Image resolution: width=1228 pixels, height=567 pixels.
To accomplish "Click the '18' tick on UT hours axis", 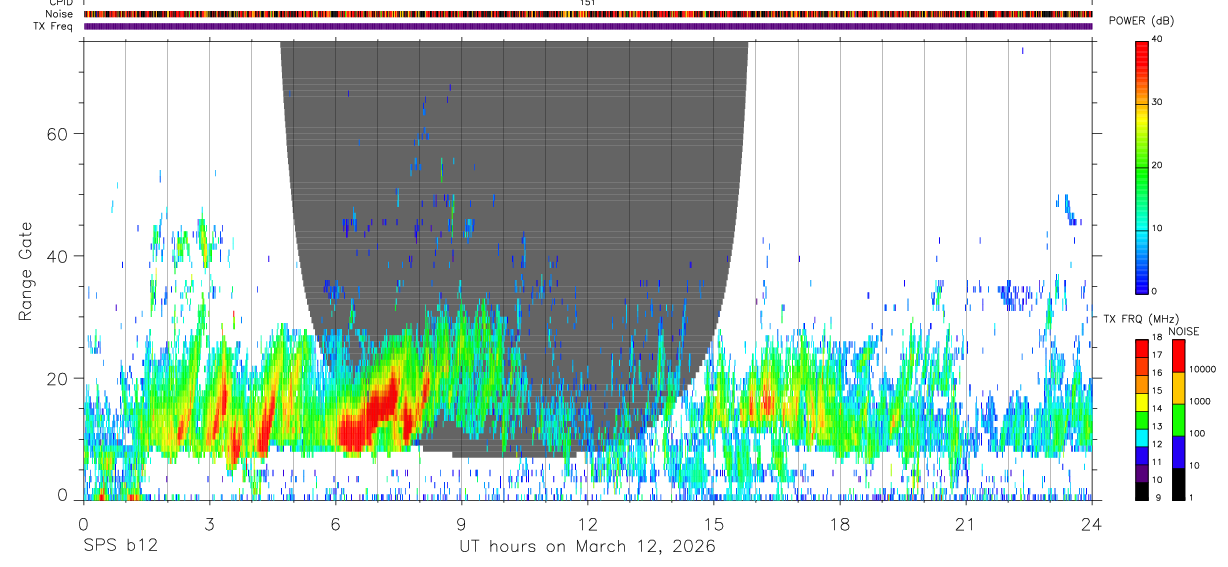I will click(x=840, y=524).
